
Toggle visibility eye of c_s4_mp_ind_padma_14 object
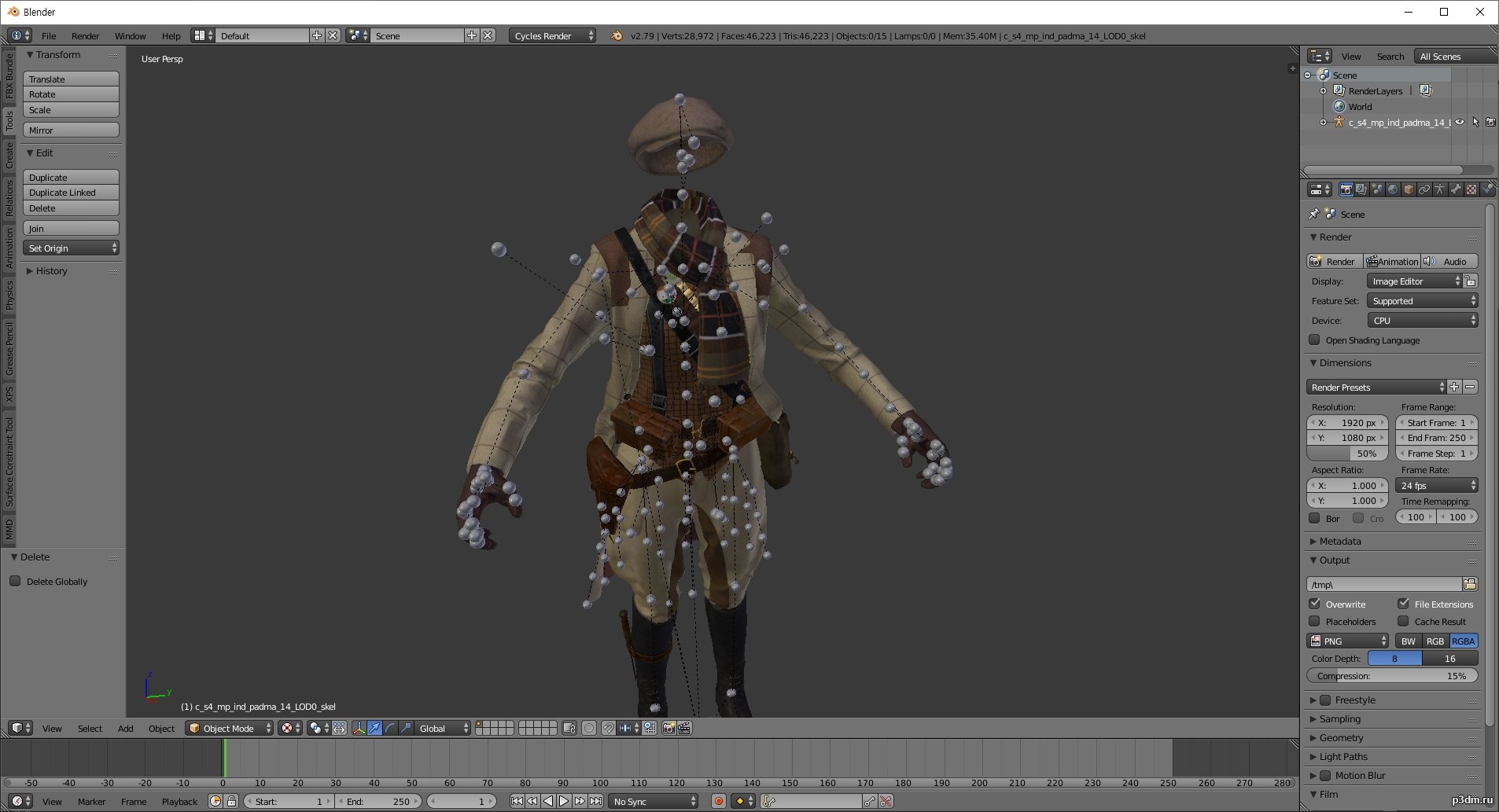point(1460,123)
